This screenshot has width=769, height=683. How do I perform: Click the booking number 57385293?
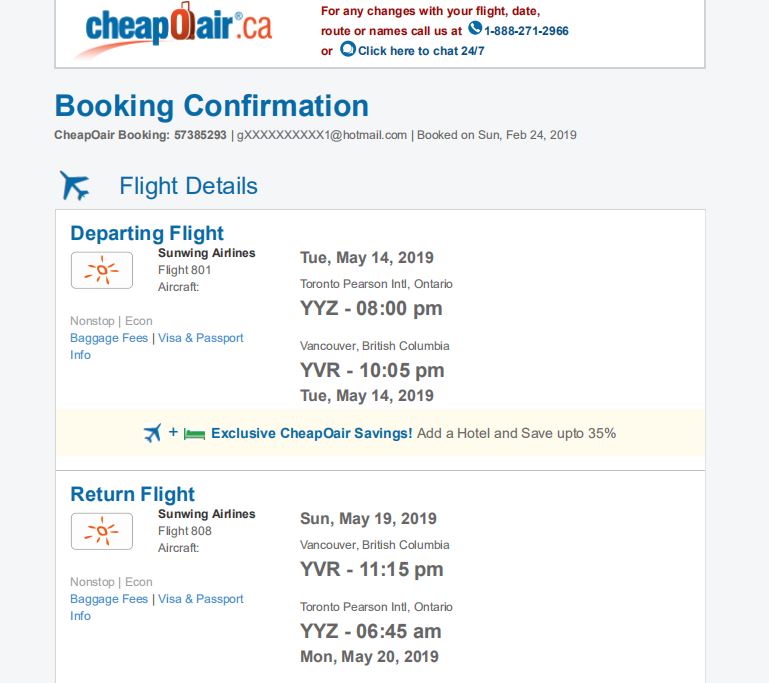coord(200,135)
